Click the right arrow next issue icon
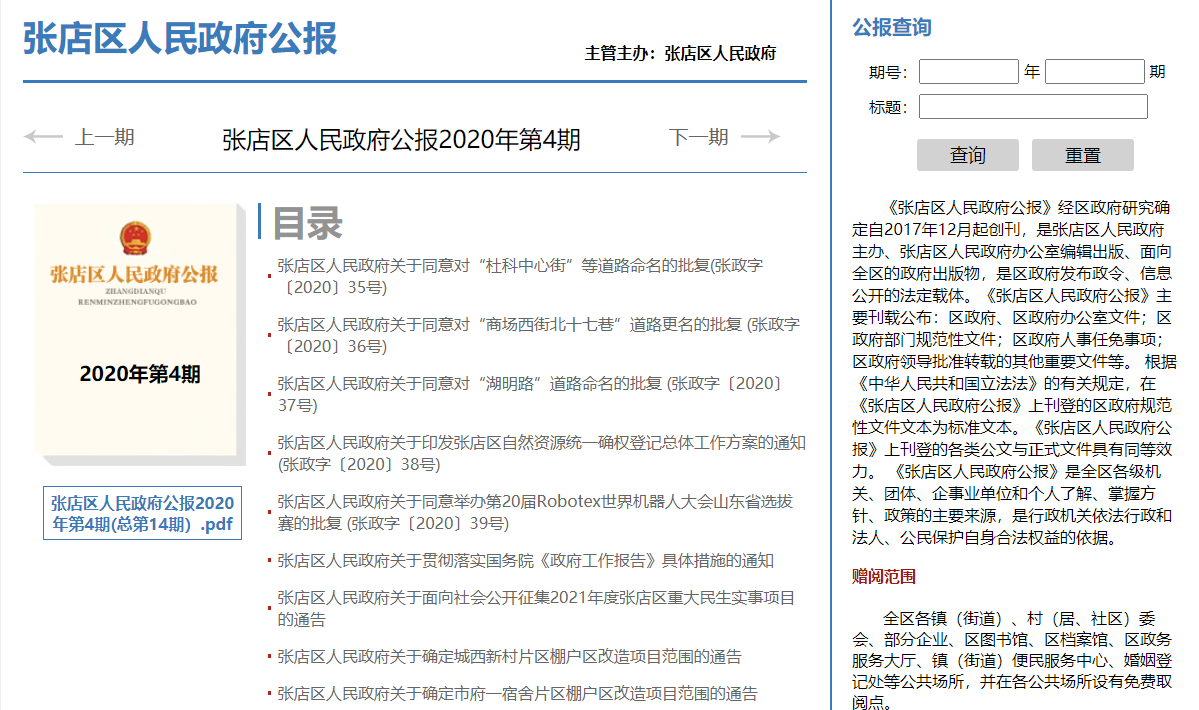1199x710 pixels. pyautogui.click(x=760, y=137)
